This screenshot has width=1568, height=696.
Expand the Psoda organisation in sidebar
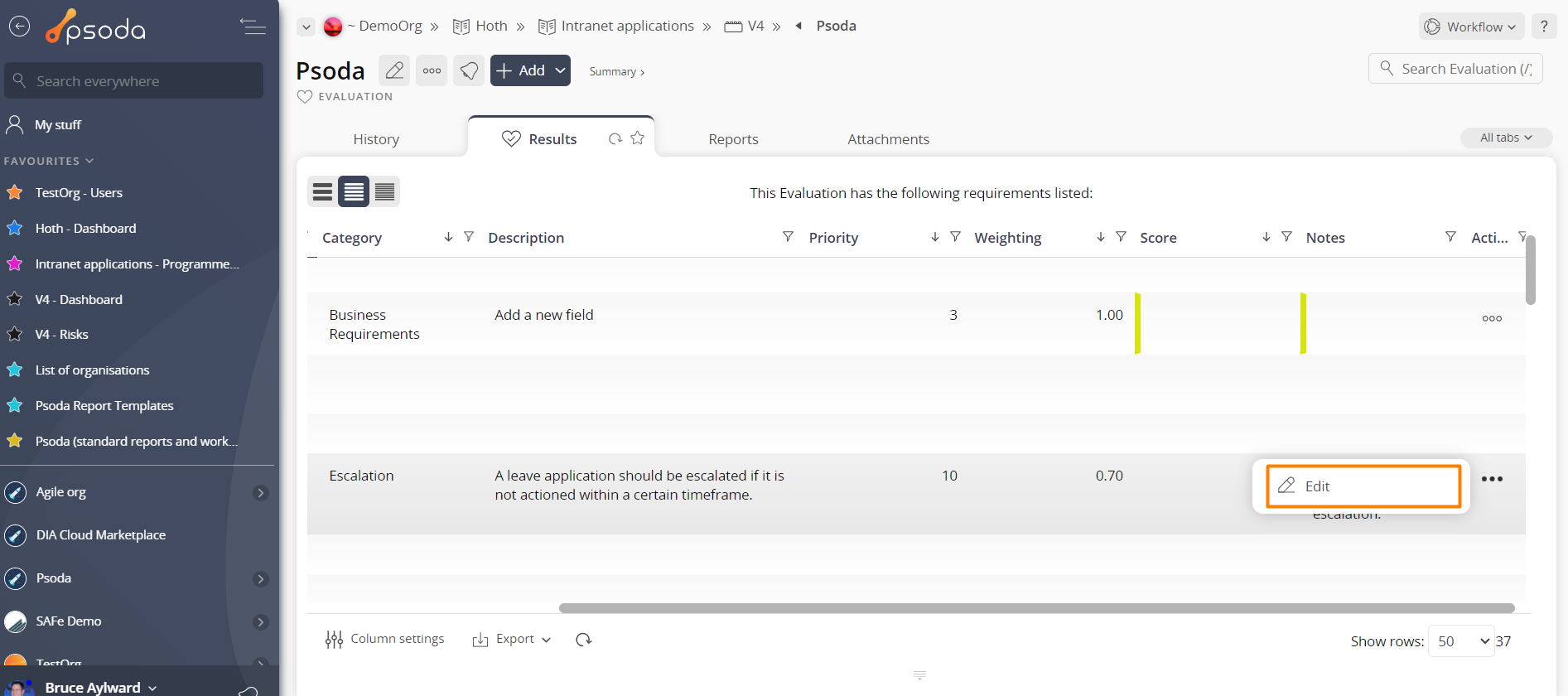(x=260, y=579)
